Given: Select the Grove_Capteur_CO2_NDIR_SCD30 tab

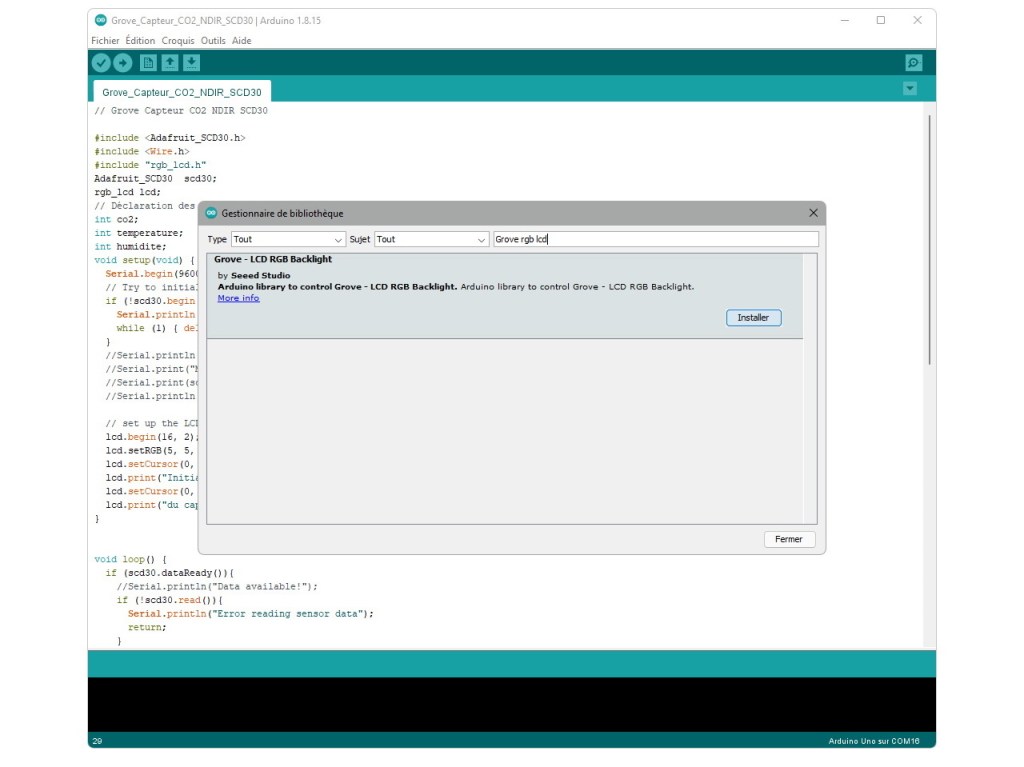Looking at the screenshot, I should 181,92.
